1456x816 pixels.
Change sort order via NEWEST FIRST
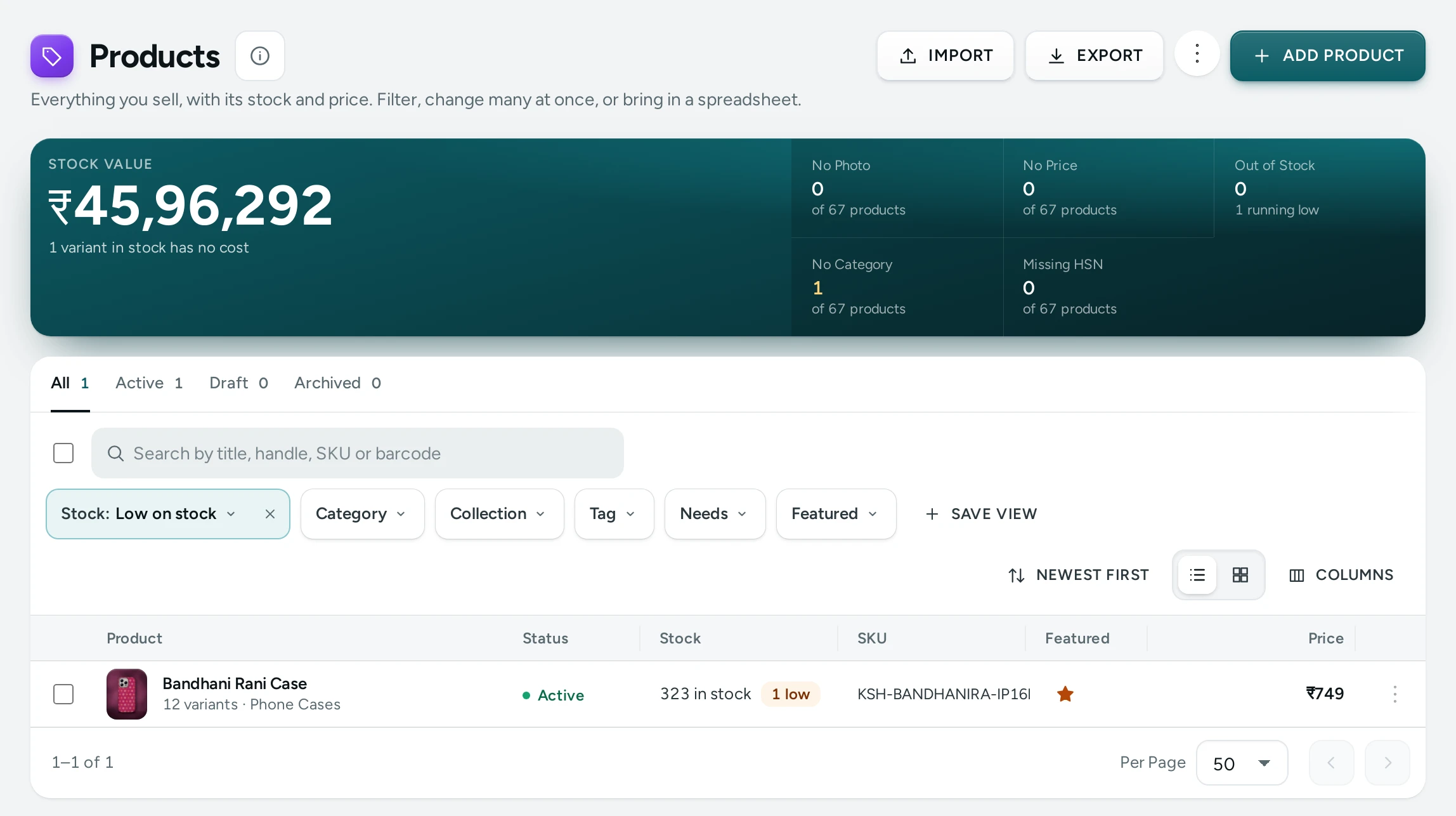[x=1079, y=575]
